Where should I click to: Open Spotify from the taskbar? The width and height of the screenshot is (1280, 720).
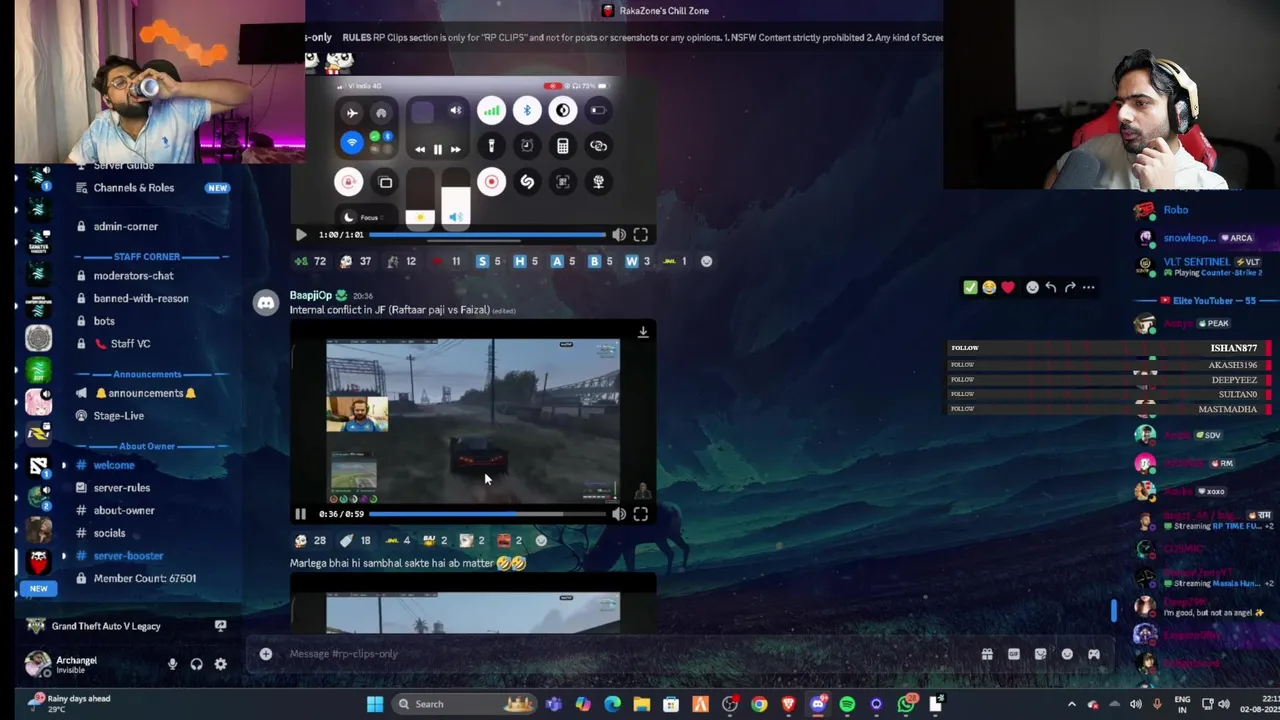point(847,704)
